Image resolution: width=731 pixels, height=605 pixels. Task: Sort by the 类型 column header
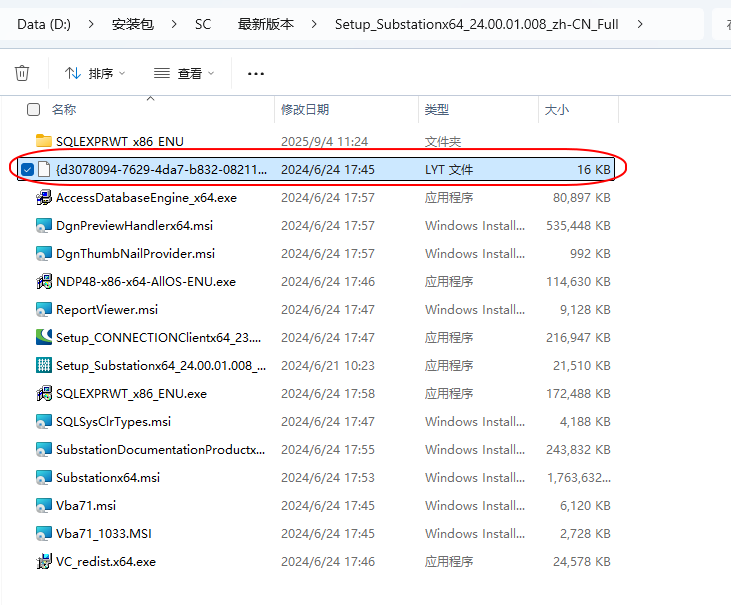coord(437,110)
